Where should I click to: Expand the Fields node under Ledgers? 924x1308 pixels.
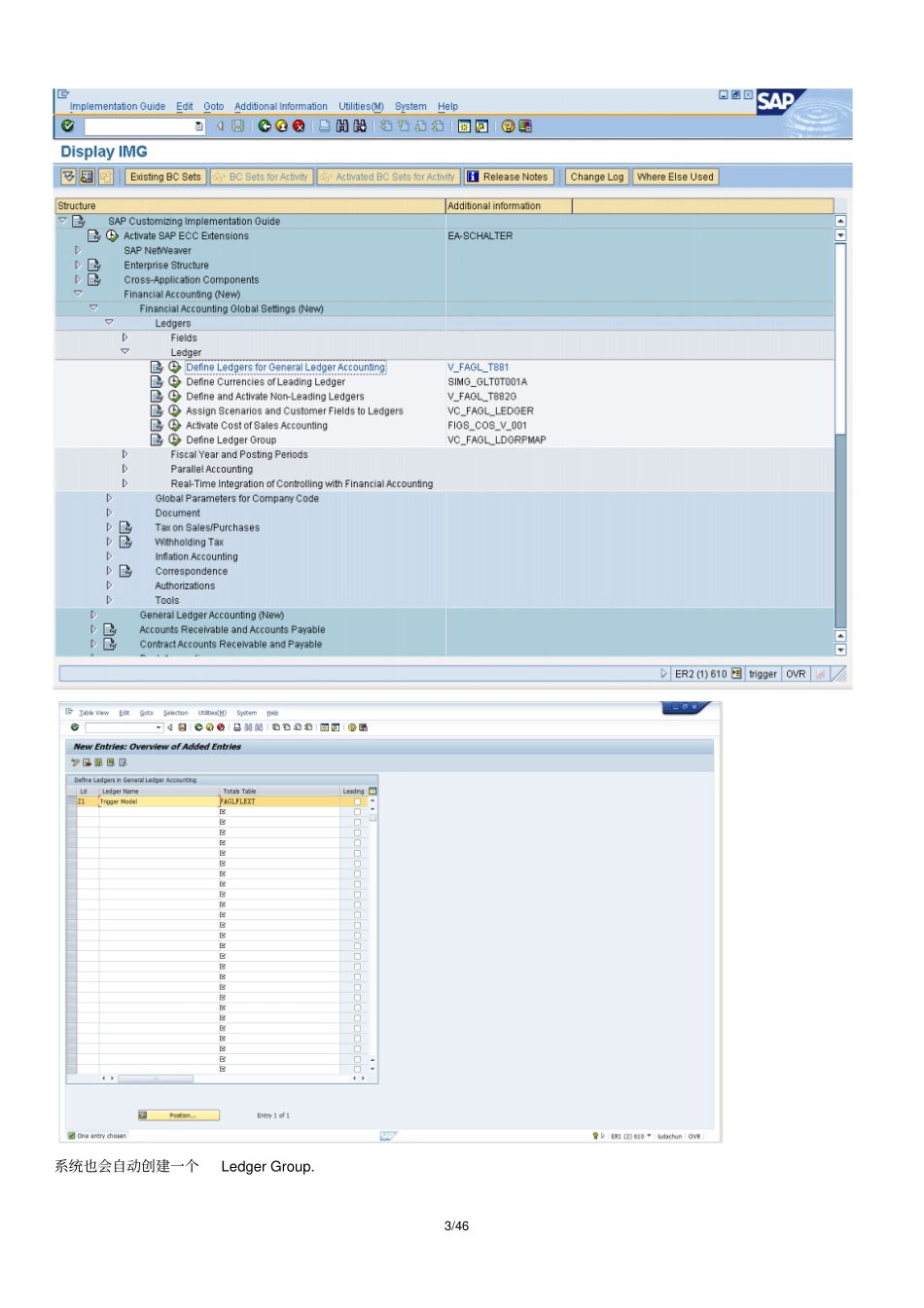[124, 337]
